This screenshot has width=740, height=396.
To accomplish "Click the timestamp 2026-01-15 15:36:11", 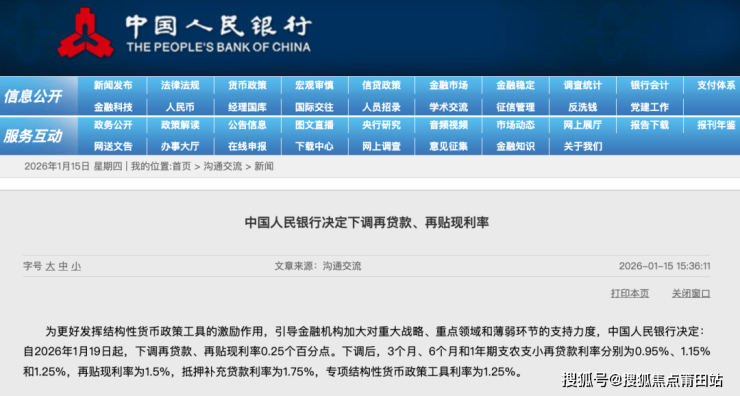I will (x=664, y=266).
